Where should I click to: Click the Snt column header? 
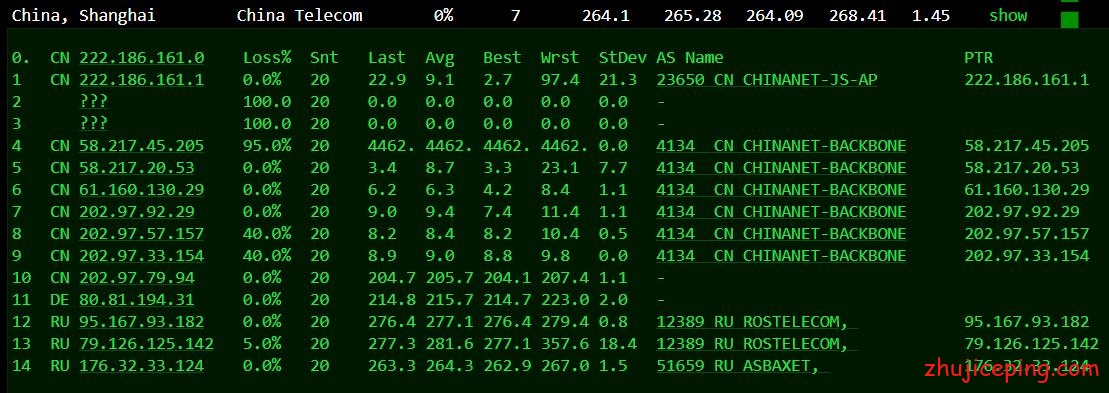(x=324, y=58)
